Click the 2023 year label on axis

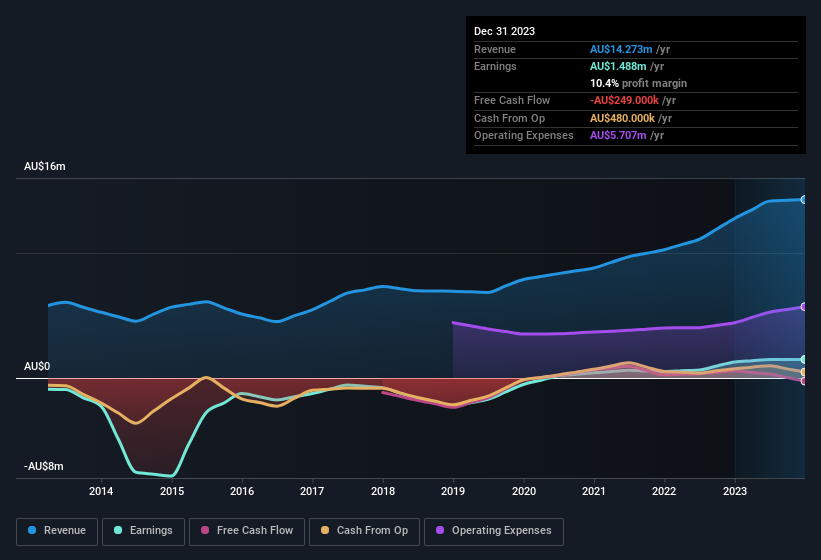pos(735,491)
